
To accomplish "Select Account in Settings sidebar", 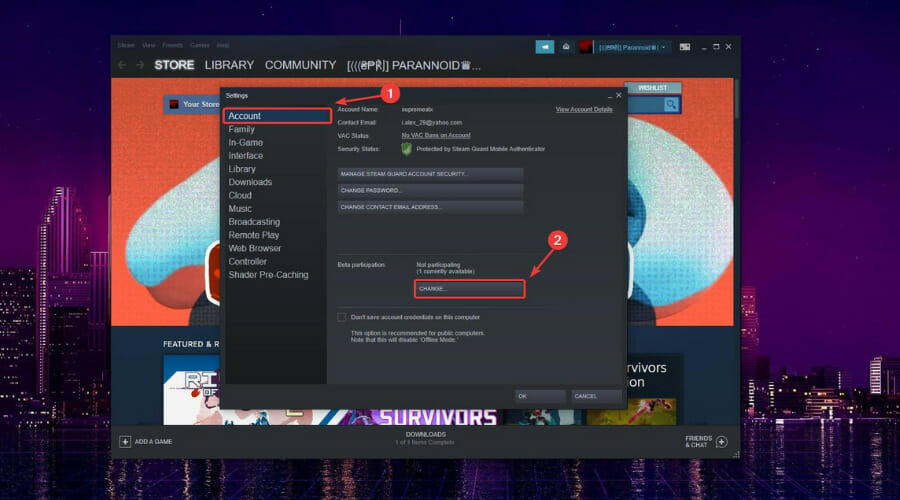I will (x=277, y=116).
